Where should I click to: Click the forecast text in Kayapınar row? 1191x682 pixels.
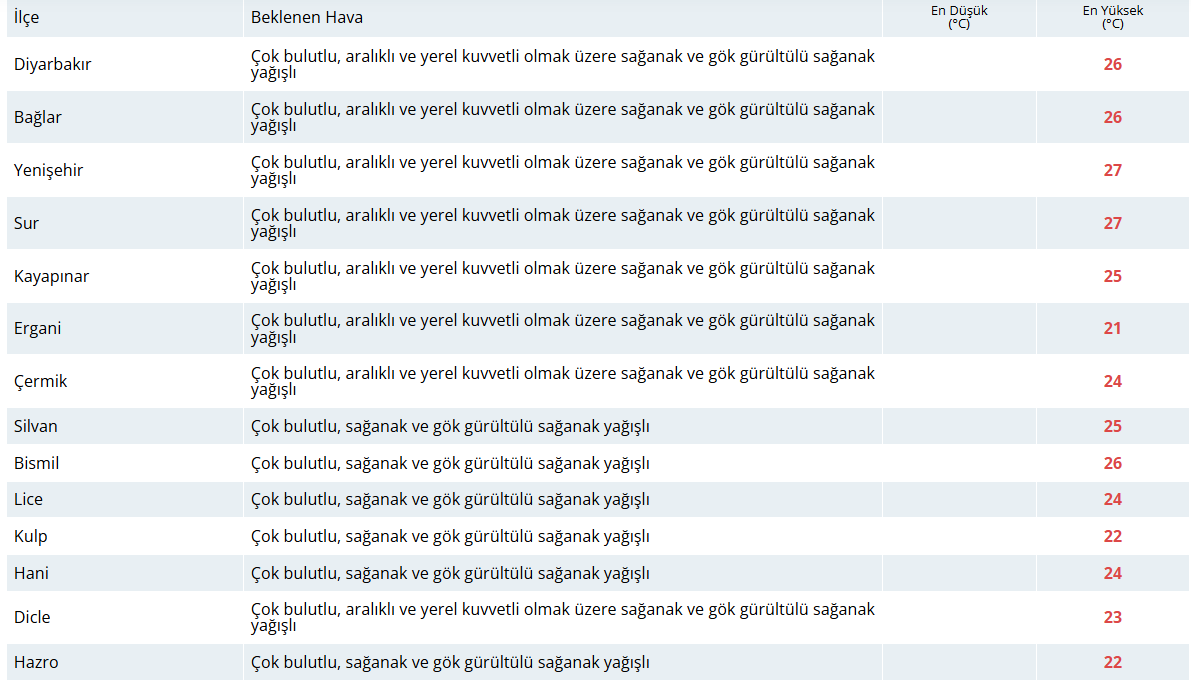tap(563, 276)
